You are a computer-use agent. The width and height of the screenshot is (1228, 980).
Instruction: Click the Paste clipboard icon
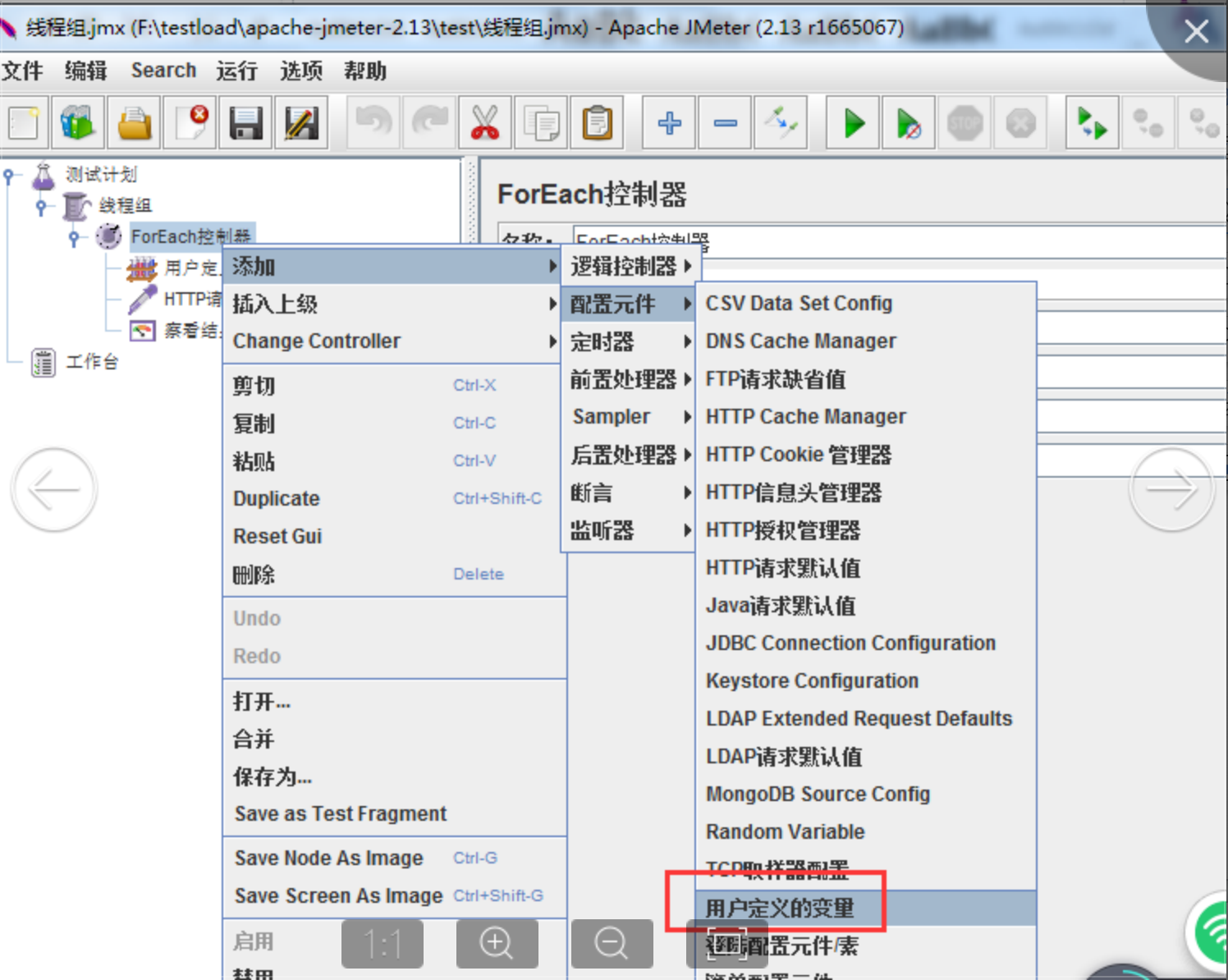597,123
